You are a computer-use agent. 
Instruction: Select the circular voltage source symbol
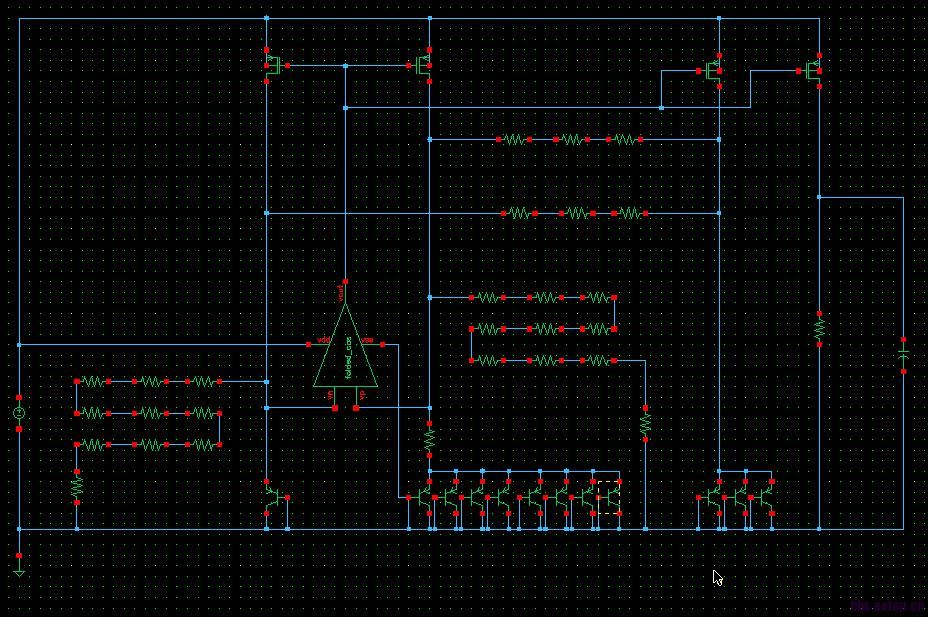pyautogui.click(x=19, y=413)
